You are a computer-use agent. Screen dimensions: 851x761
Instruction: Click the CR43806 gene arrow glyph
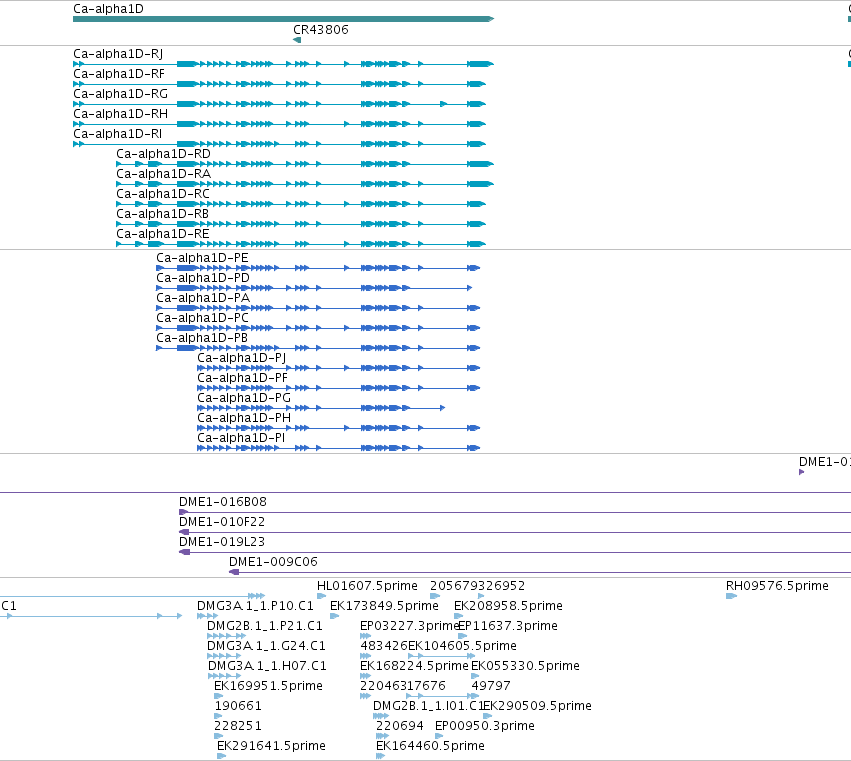297,40
